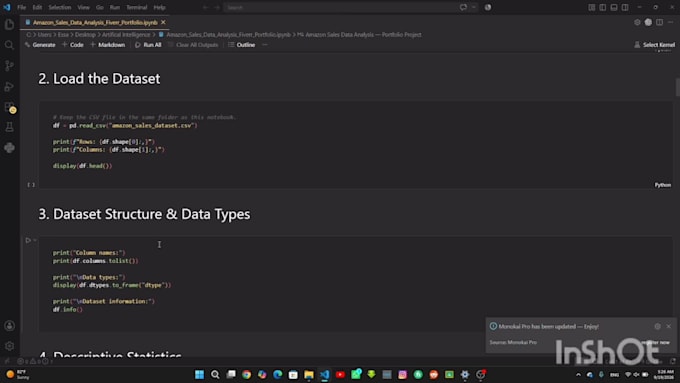Screen dimensions: 680x383
Task: Open the Selection menu
Action: pyautogui.click(x=59, y=7)
